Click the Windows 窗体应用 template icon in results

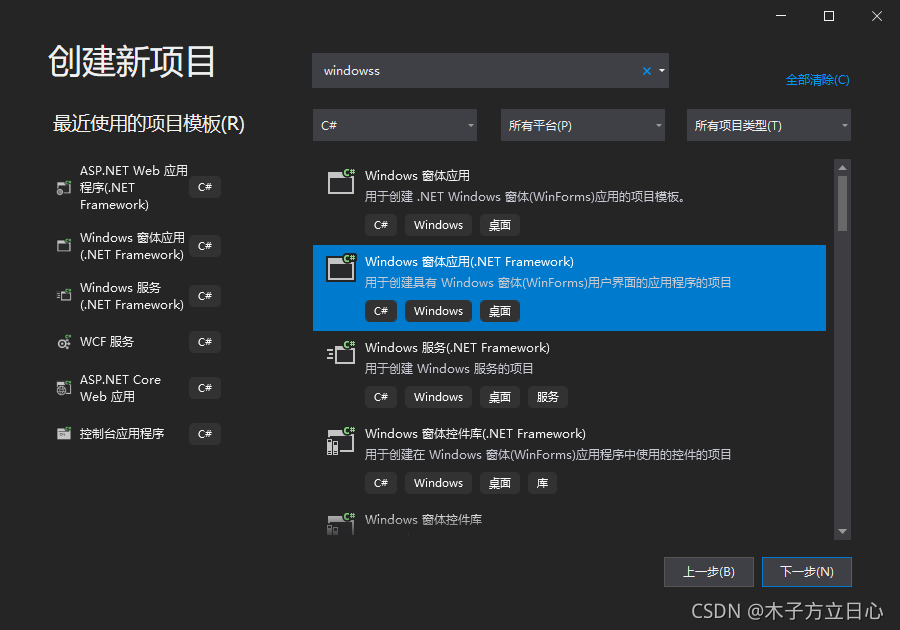(341, 181)
